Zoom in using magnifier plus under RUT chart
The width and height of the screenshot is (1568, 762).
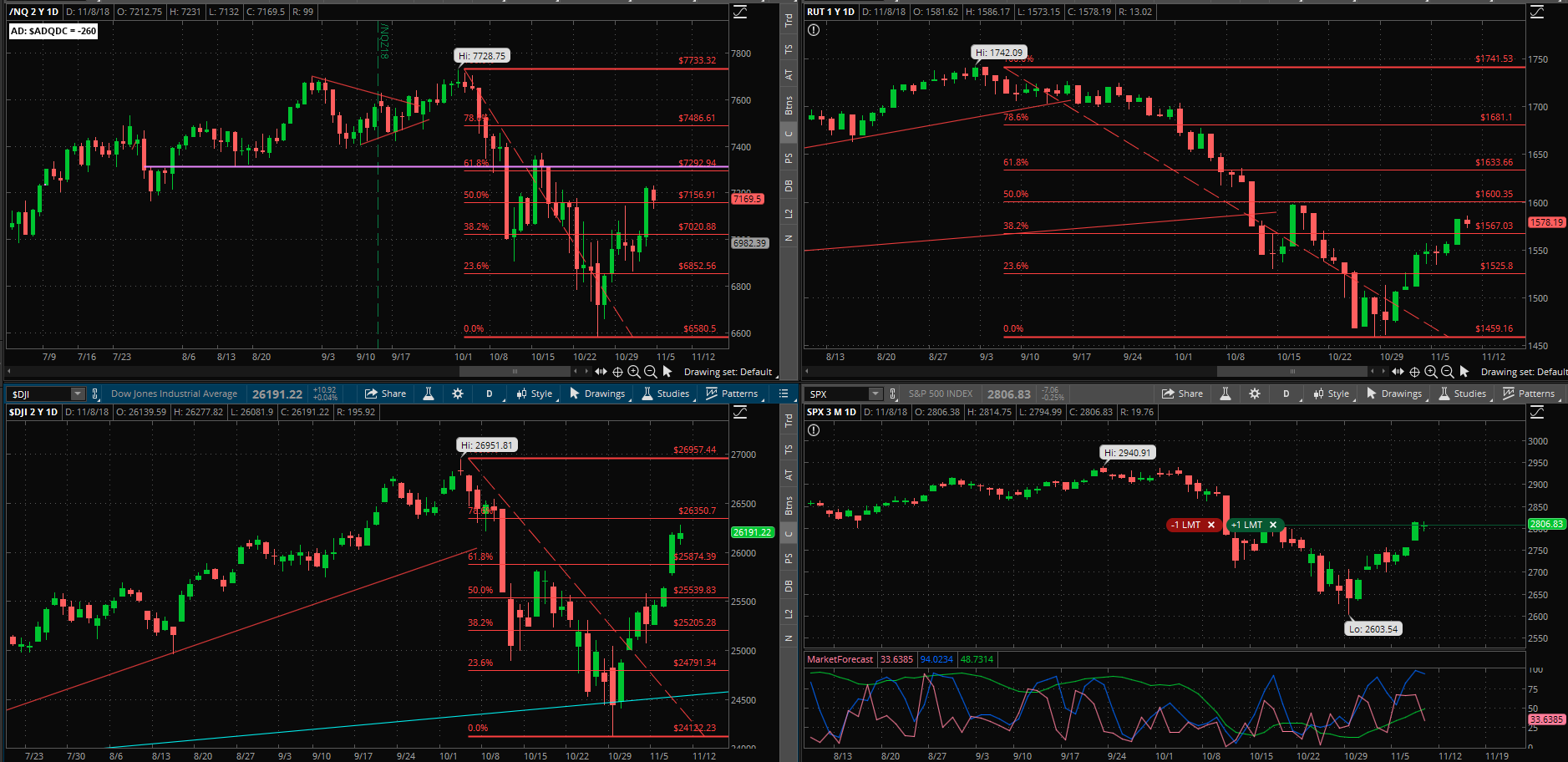(1431, 372)
